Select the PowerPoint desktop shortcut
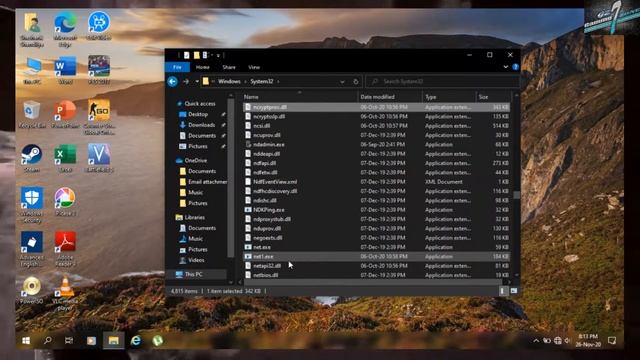The height and width of the screenshot is (360, 640). tap(65, 114)
